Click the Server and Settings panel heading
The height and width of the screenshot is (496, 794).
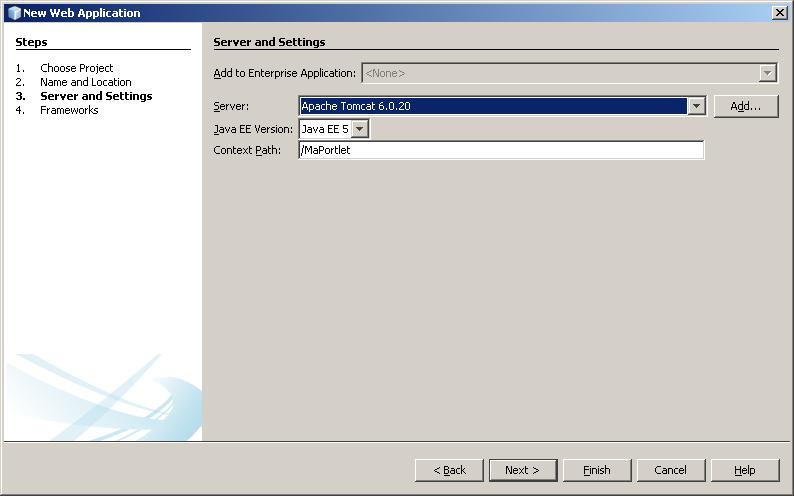[269, 42]
